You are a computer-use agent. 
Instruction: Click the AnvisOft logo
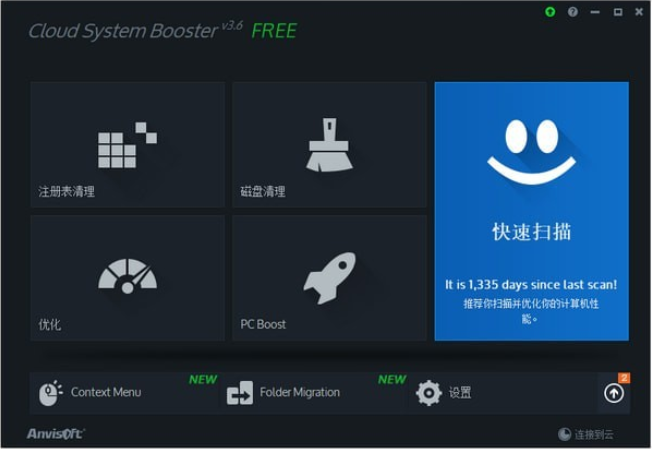56,434
